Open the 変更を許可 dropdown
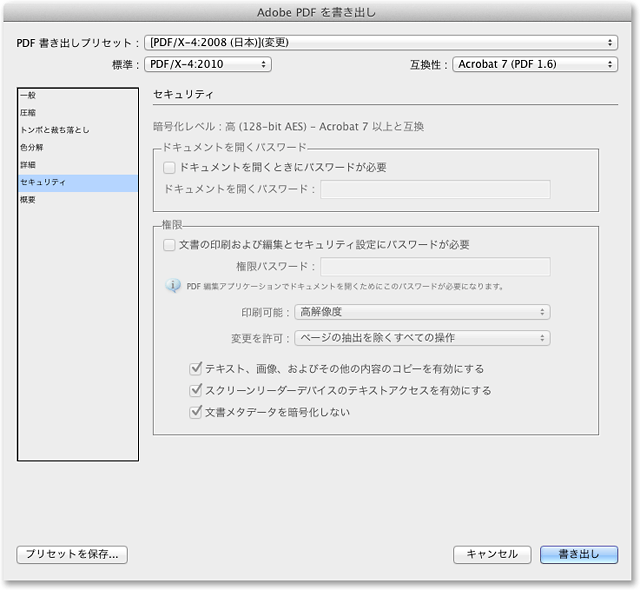 423,338
